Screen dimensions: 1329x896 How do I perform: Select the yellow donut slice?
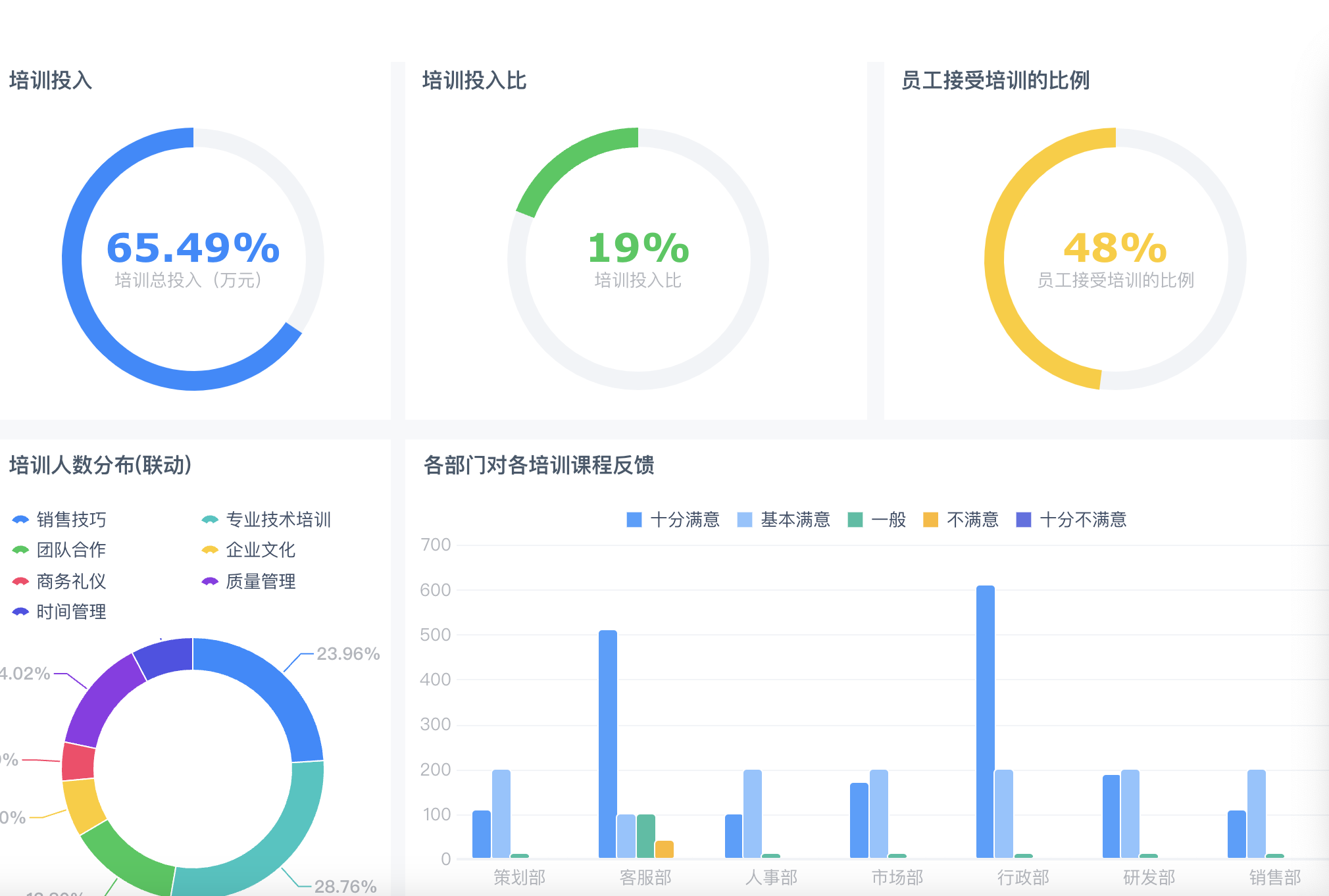84,805
